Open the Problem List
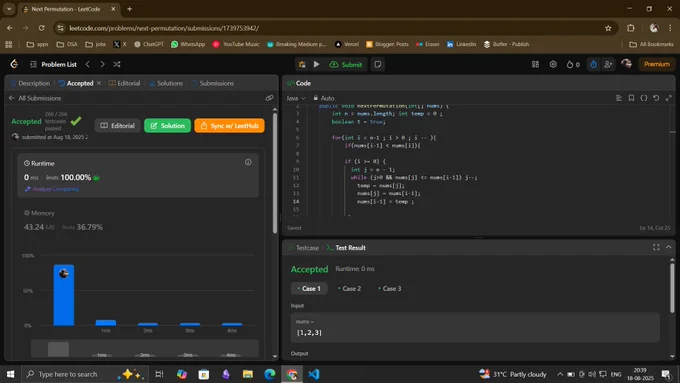The image size is (680, 383). click(x=54, y=64)
